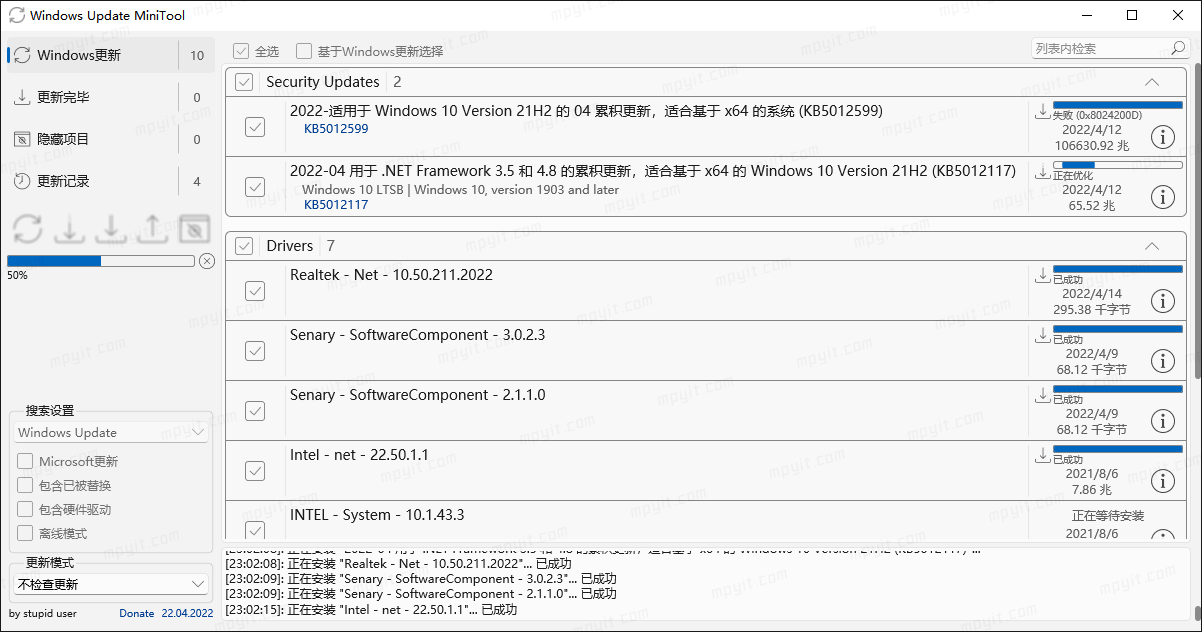
Task: Click the info icon for Realtek - Net driver
Action: [x=1162, y=301]
